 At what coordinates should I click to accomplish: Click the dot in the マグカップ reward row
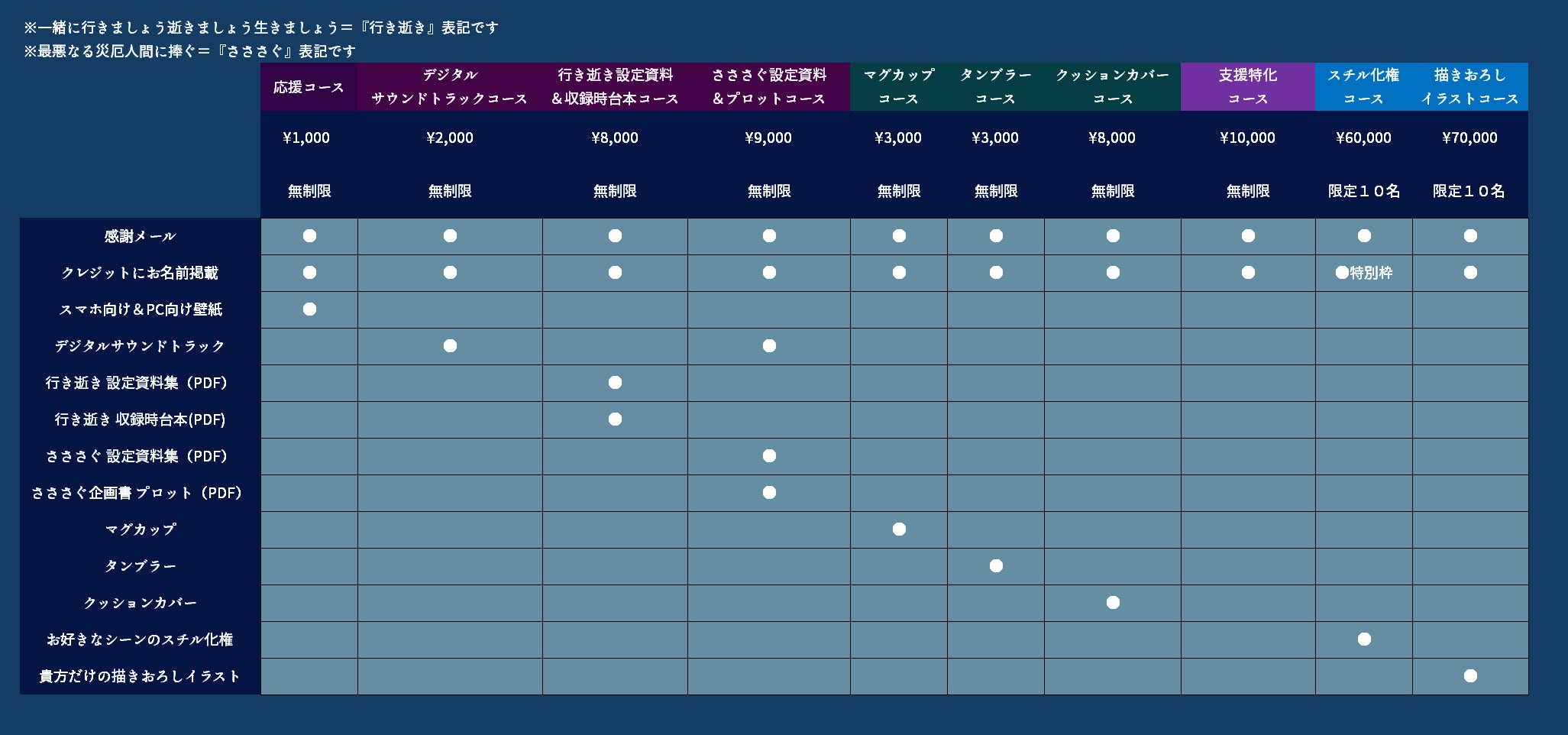tap(899, 529)
